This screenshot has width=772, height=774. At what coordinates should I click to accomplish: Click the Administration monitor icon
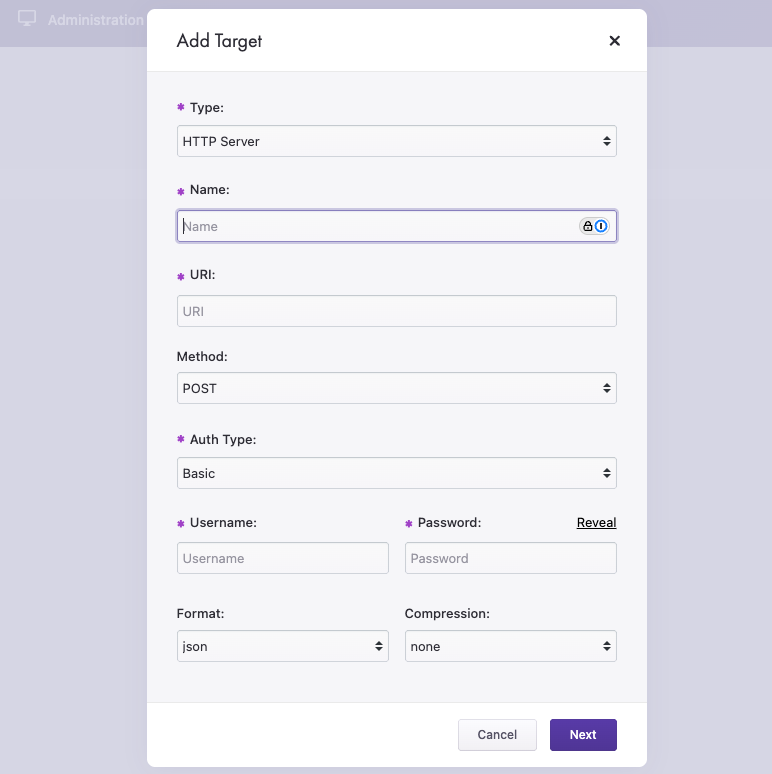27,19
